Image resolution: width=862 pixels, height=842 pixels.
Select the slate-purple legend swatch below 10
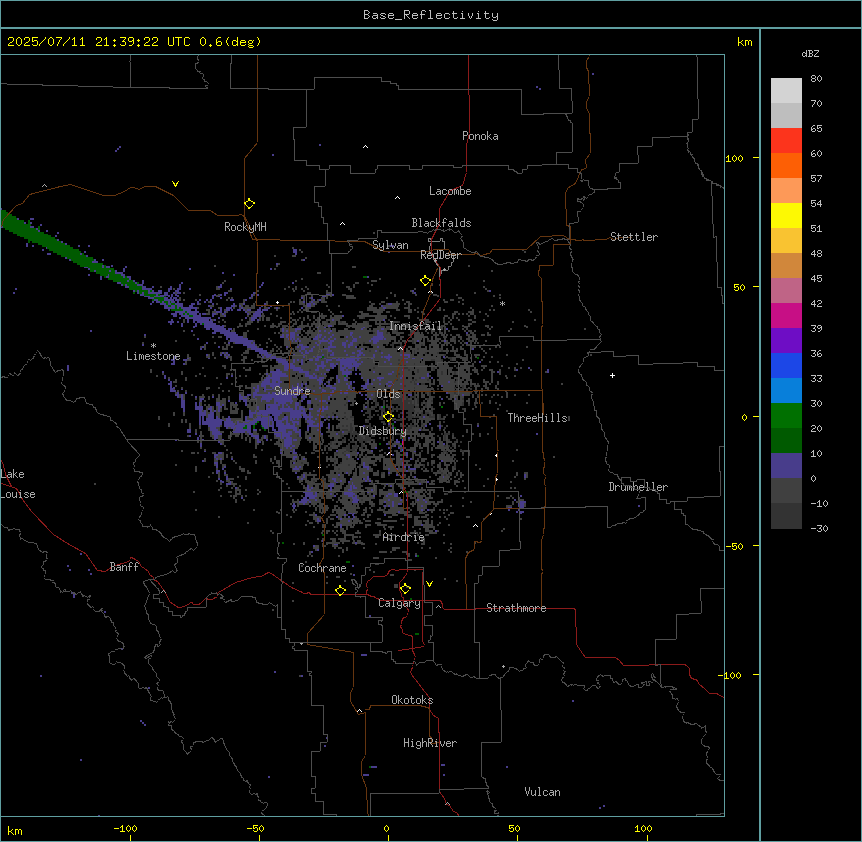click(786, 466)
